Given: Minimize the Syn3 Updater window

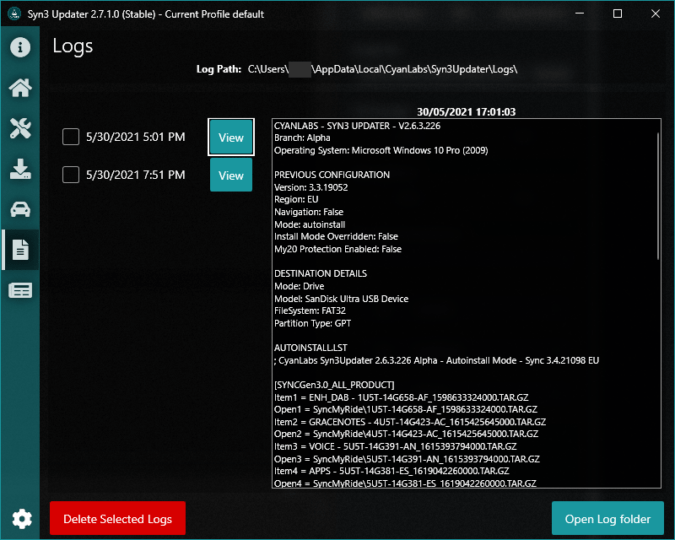Looking at the screenshot, I should click(579, 14).
